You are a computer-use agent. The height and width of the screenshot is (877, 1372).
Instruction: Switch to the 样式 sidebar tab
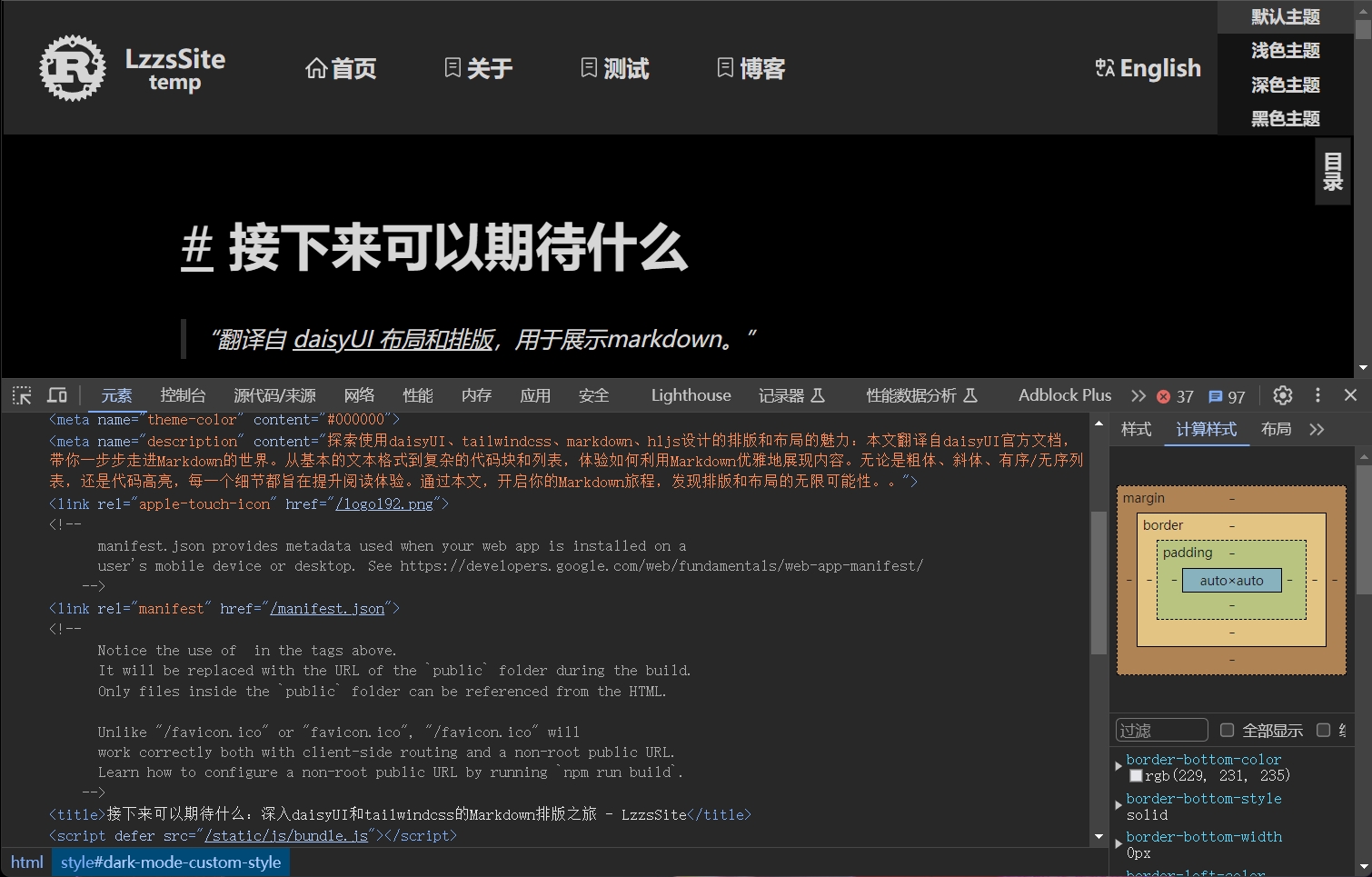pos(1136,429)
